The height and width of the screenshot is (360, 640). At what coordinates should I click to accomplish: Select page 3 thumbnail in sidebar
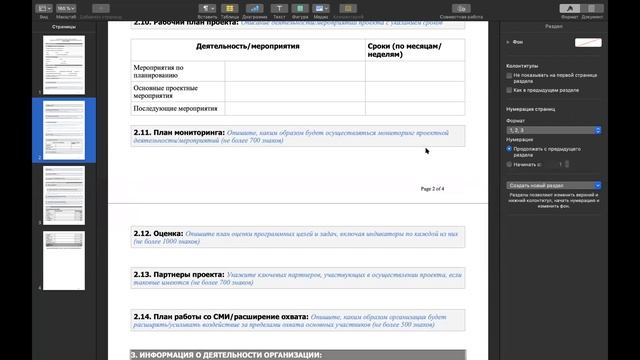point(64,196)
